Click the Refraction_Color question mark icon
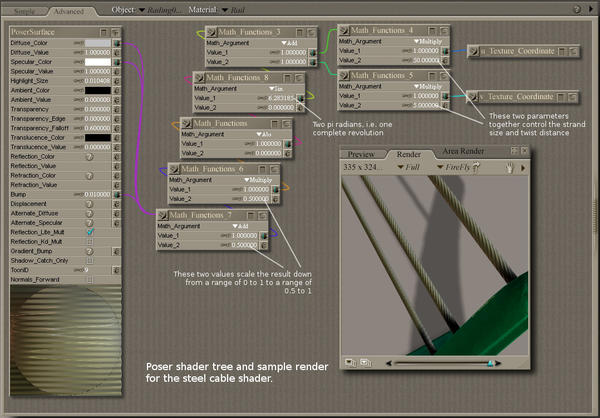 click(x=89, y=176)
